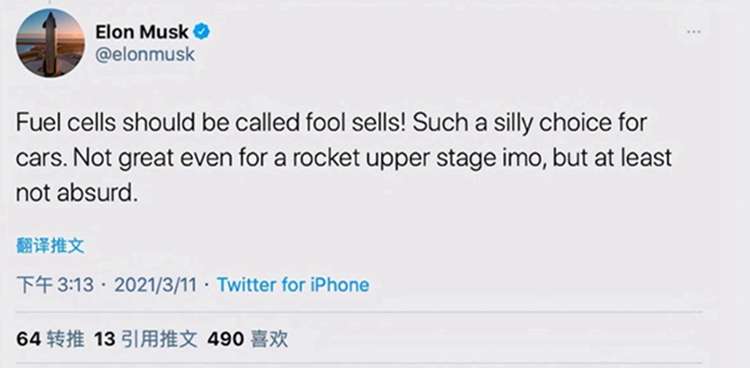View the 64 转推 retweets list

pyautogui.click(x=50, y=339)
